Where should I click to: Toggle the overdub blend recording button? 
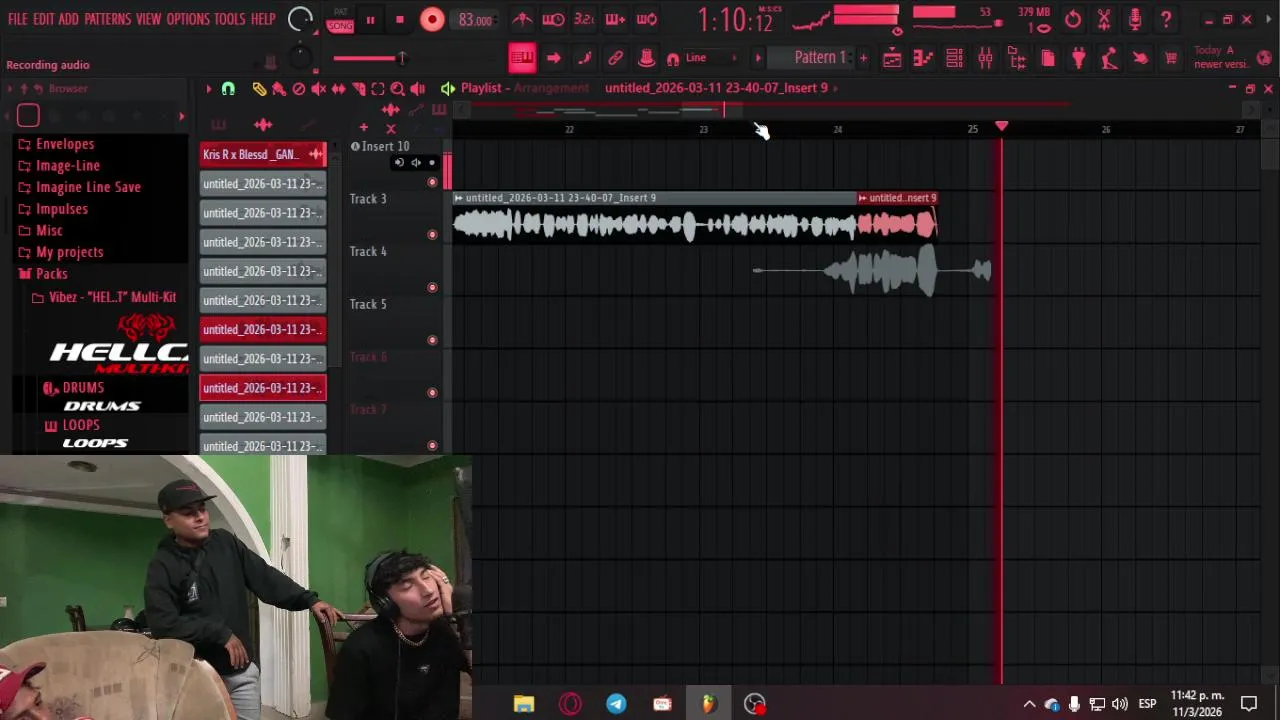click(615, 19)
